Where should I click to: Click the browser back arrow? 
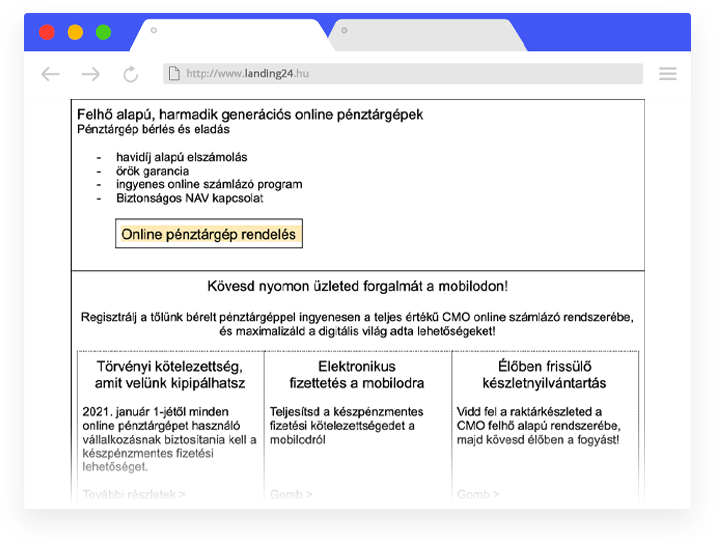coord(50,74)
